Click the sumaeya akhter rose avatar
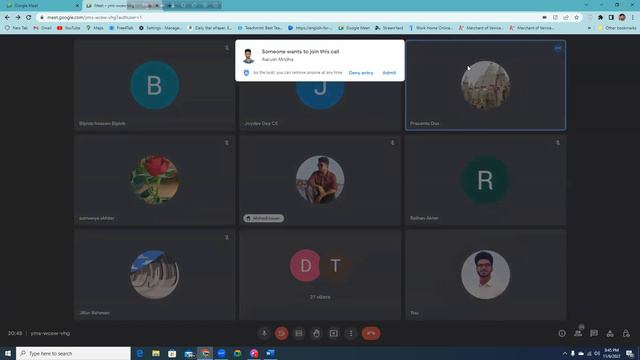The width and height of the screenshot is (640, 360). click(x=155, y=180)
